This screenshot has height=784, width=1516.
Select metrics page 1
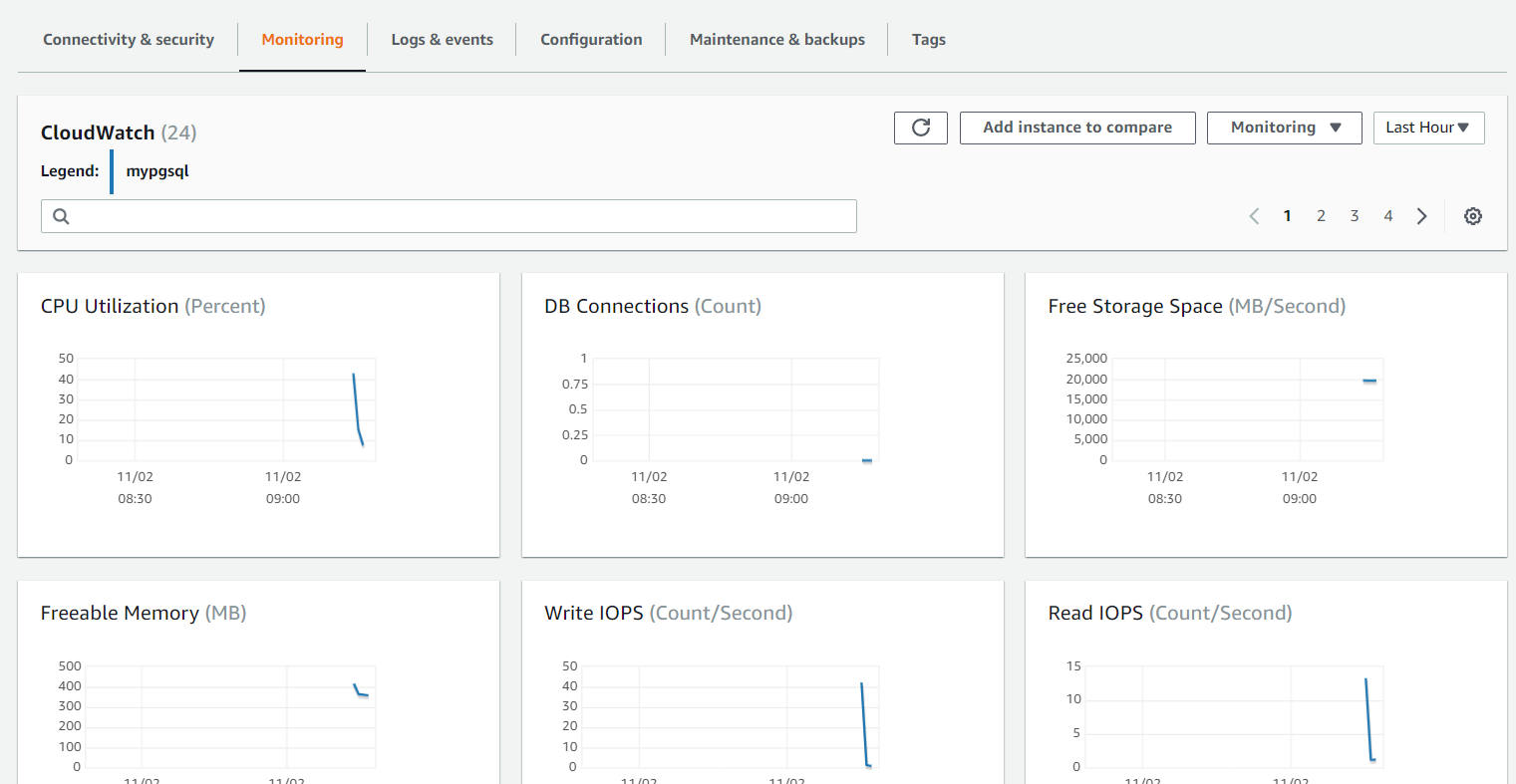pos(1288,216)
